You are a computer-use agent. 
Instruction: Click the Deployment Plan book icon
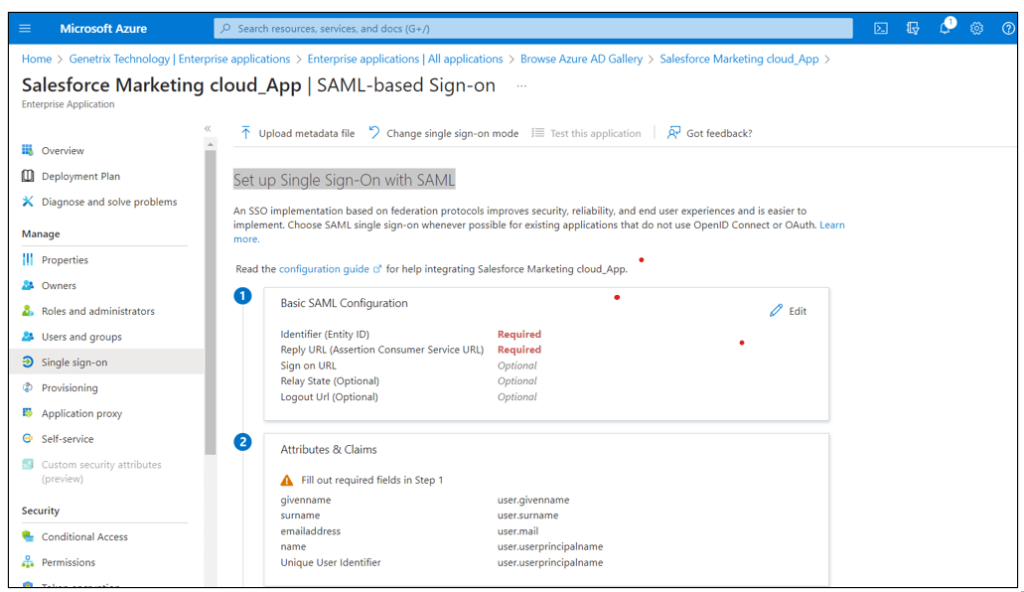[27, 176]
